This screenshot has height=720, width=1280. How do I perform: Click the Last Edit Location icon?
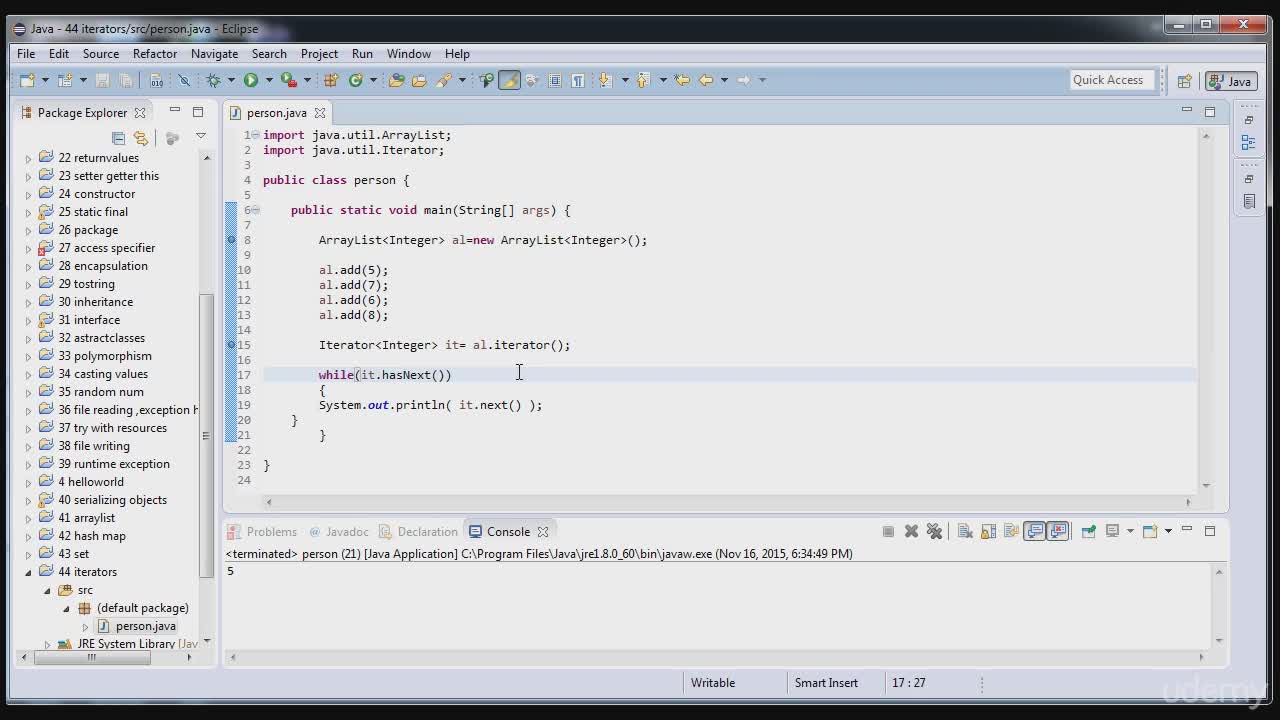point(682,80)
